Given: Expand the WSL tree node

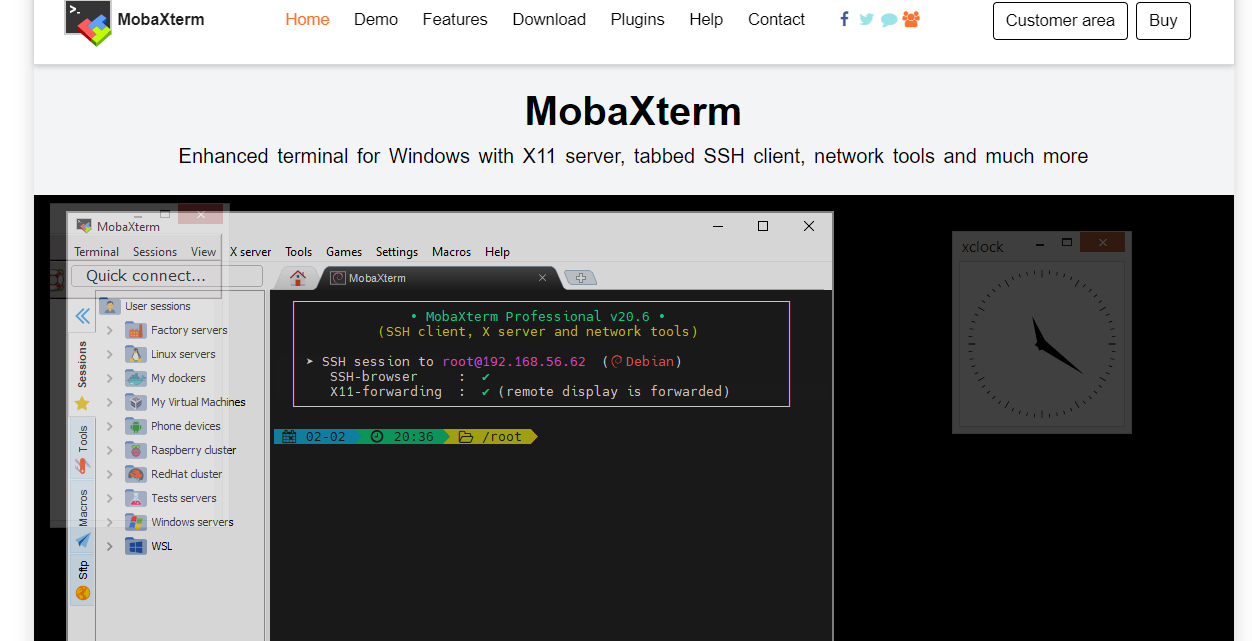Looking at the screenshot, I should [109, 546].
